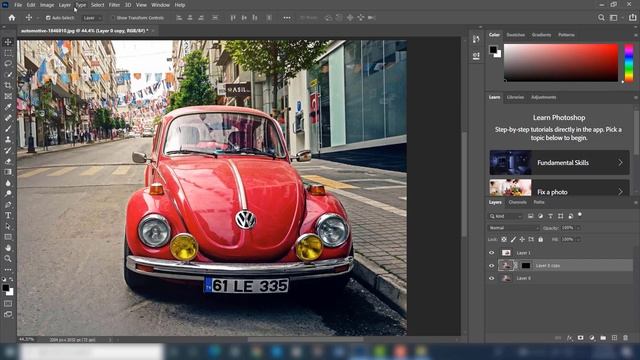Select the Dodge tool
Viewport: 640px width, 360px height.
(8, 193)
